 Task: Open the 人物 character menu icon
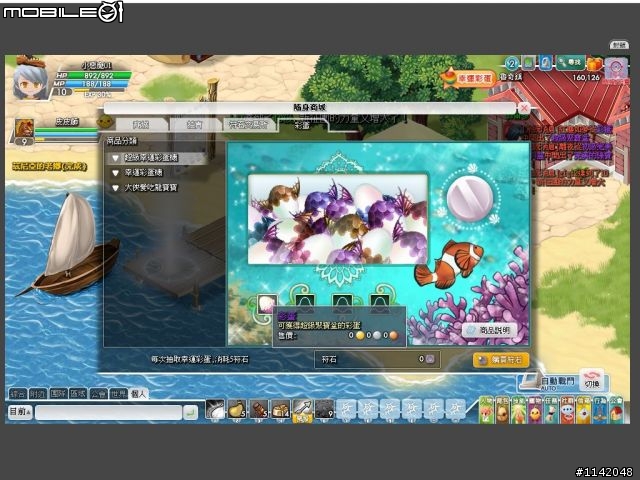tap(487, 411)
